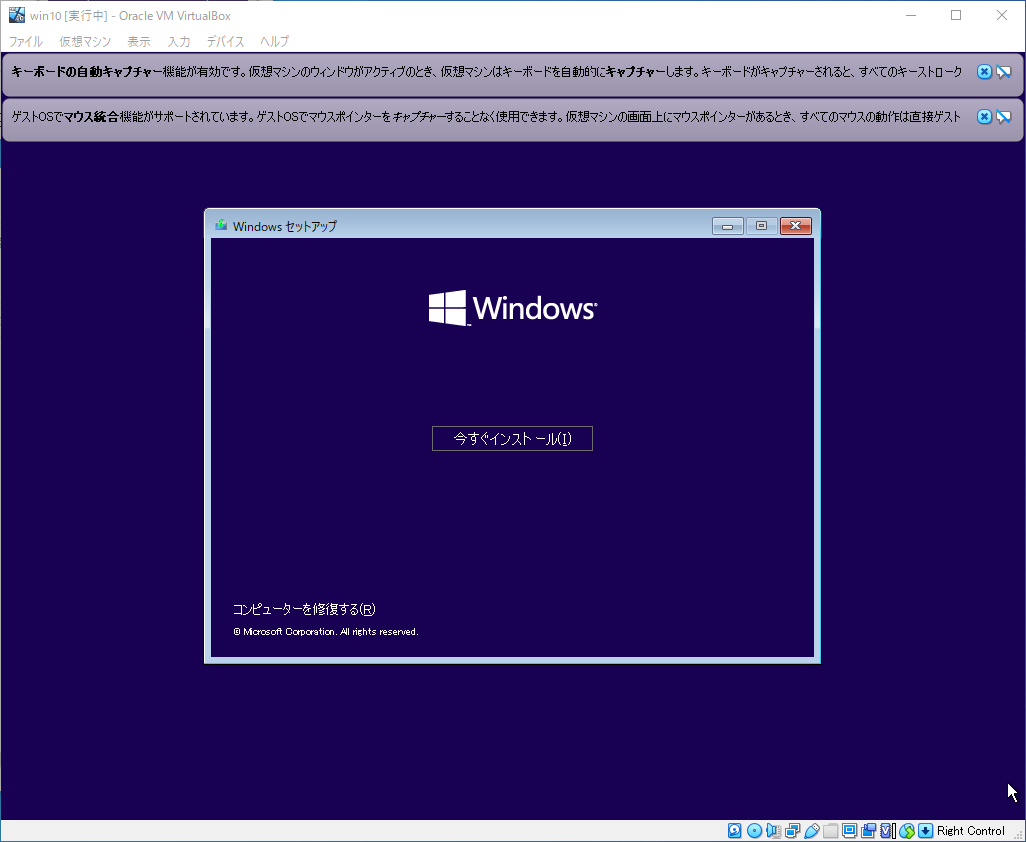Open the 仮想マシン menu

click(85, 41)
